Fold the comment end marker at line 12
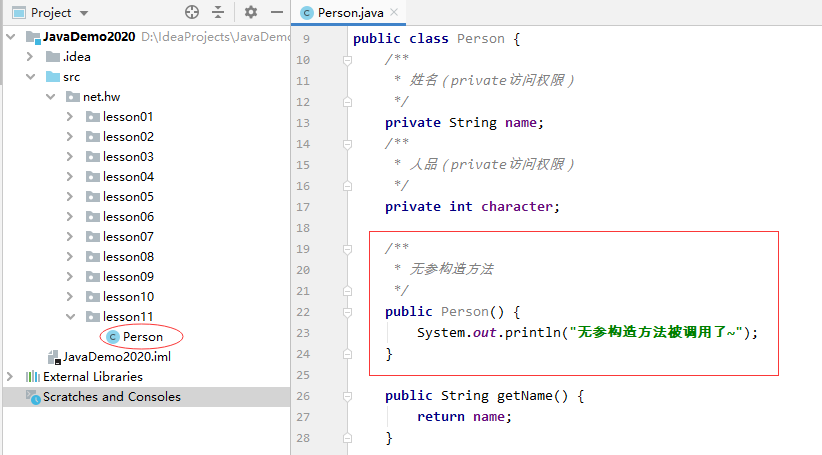822x455 pixels. tap(347, 102)
